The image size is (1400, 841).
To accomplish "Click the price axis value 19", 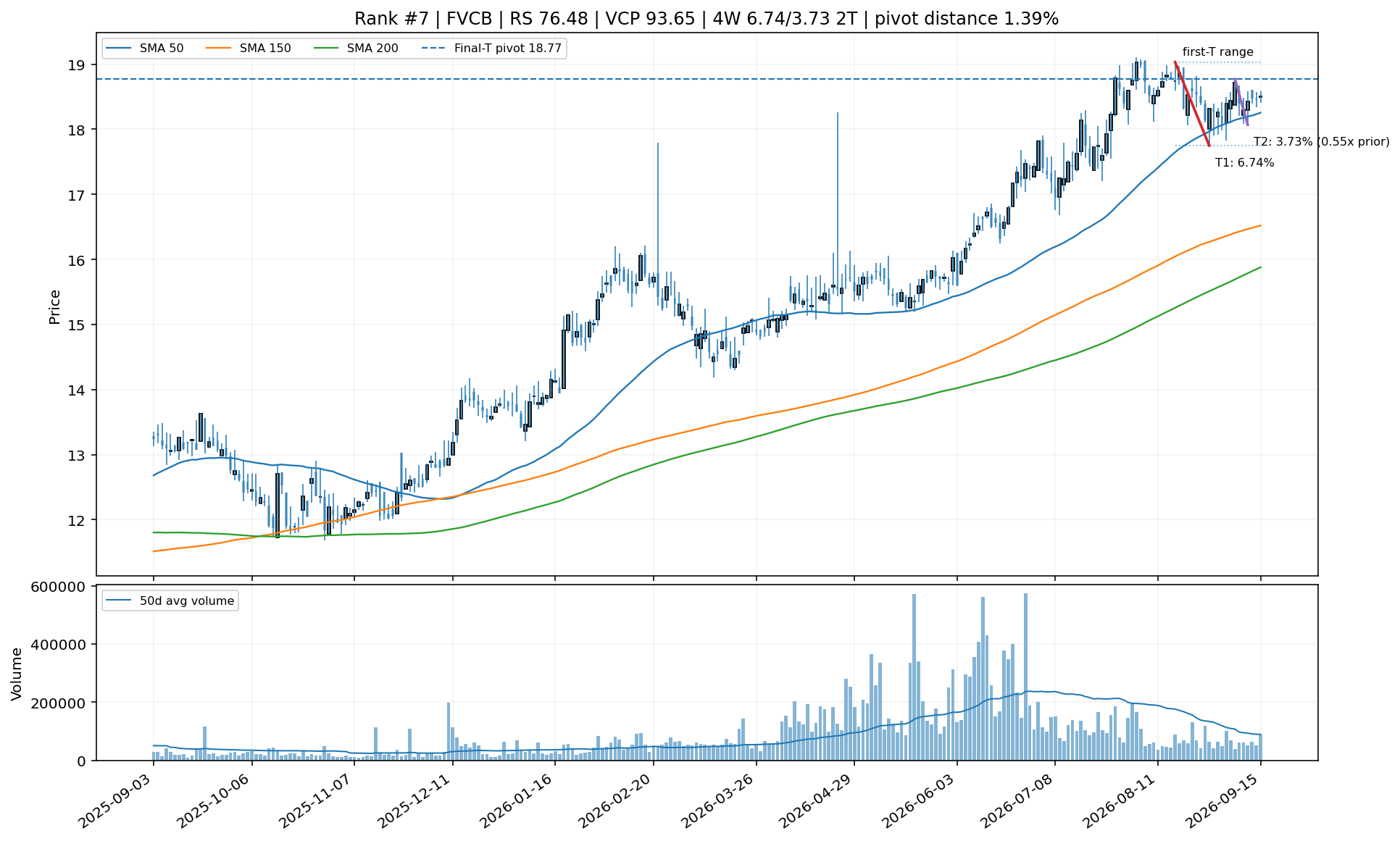I will [x=77, y=65].
